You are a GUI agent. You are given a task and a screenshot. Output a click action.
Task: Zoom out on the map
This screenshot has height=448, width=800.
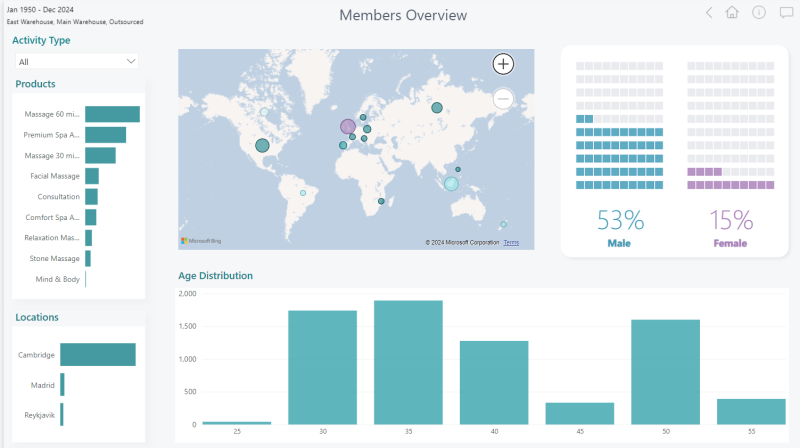tap(503, 99)
